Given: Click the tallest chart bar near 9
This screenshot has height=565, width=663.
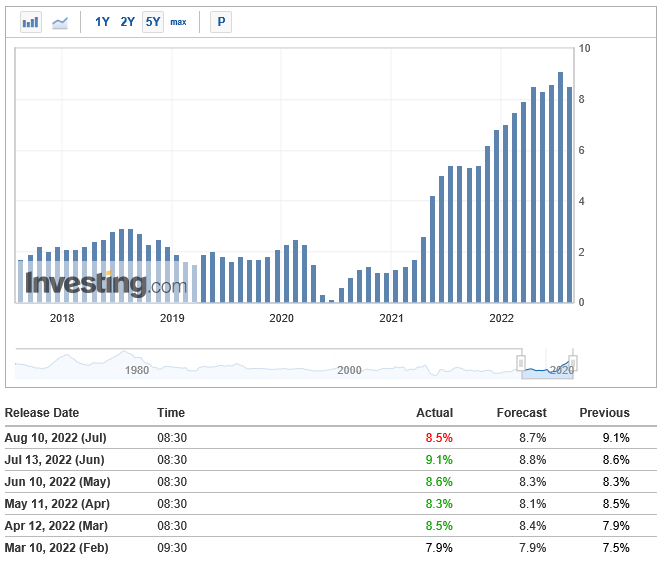Looking at the screenshot, I should click(x=560, y=187).
